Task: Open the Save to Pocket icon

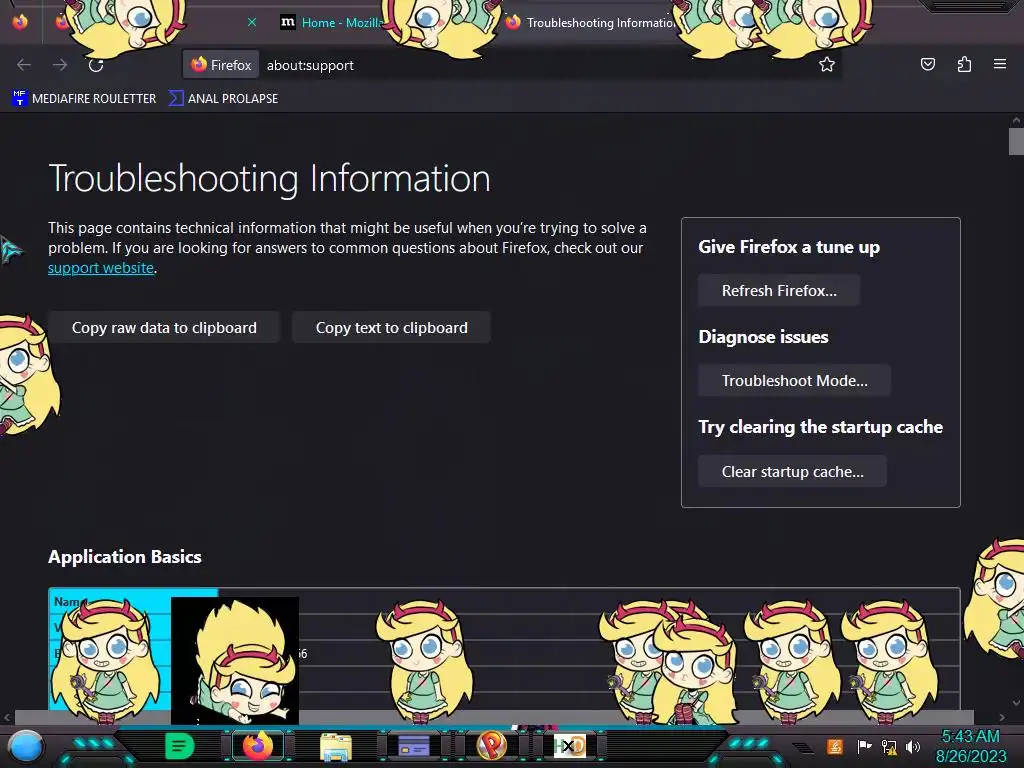Action: [928, 64]
